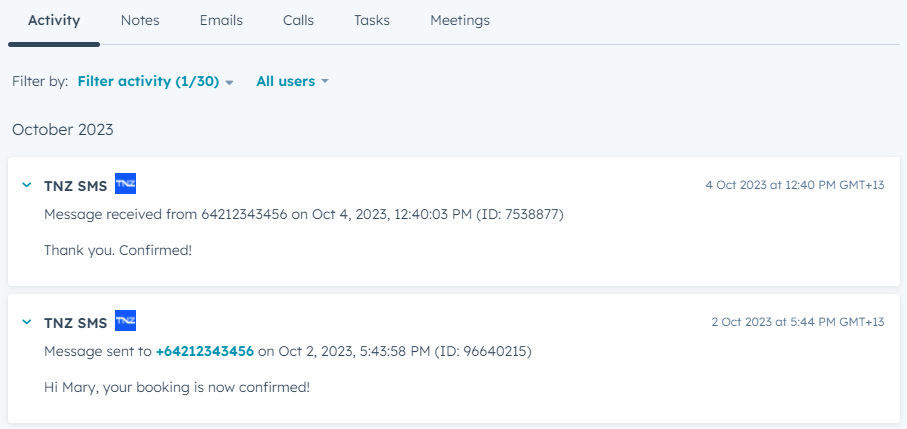Viewport: 907px width, 429px height.
Task: Click the October 2023 section heading
Action: [63, 130]
